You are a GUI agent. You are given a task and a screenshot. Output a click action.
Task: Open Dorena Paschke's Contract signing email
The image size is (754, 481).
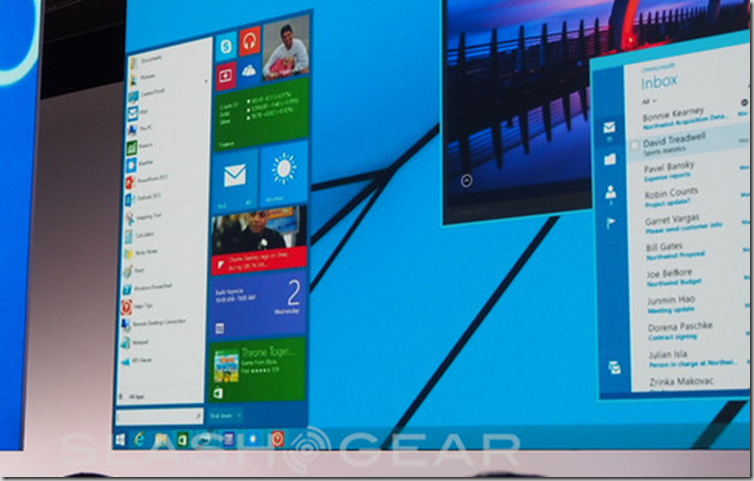692,331
